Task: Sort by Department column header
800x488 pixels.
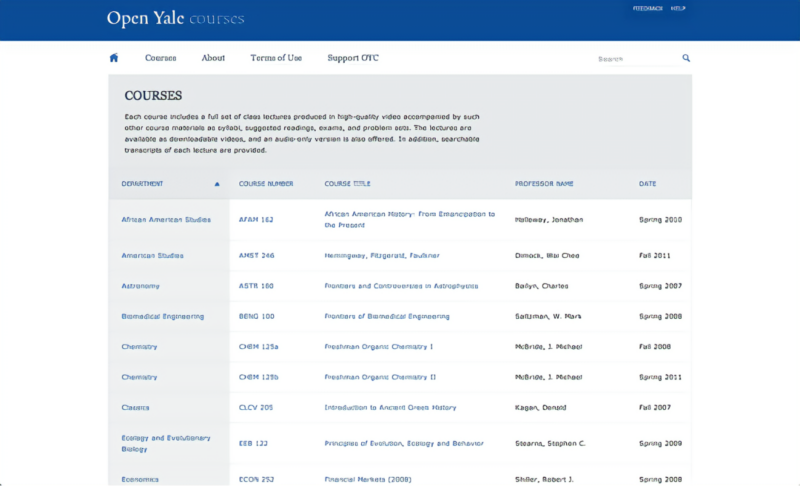Action: click(x=142, y=184)
